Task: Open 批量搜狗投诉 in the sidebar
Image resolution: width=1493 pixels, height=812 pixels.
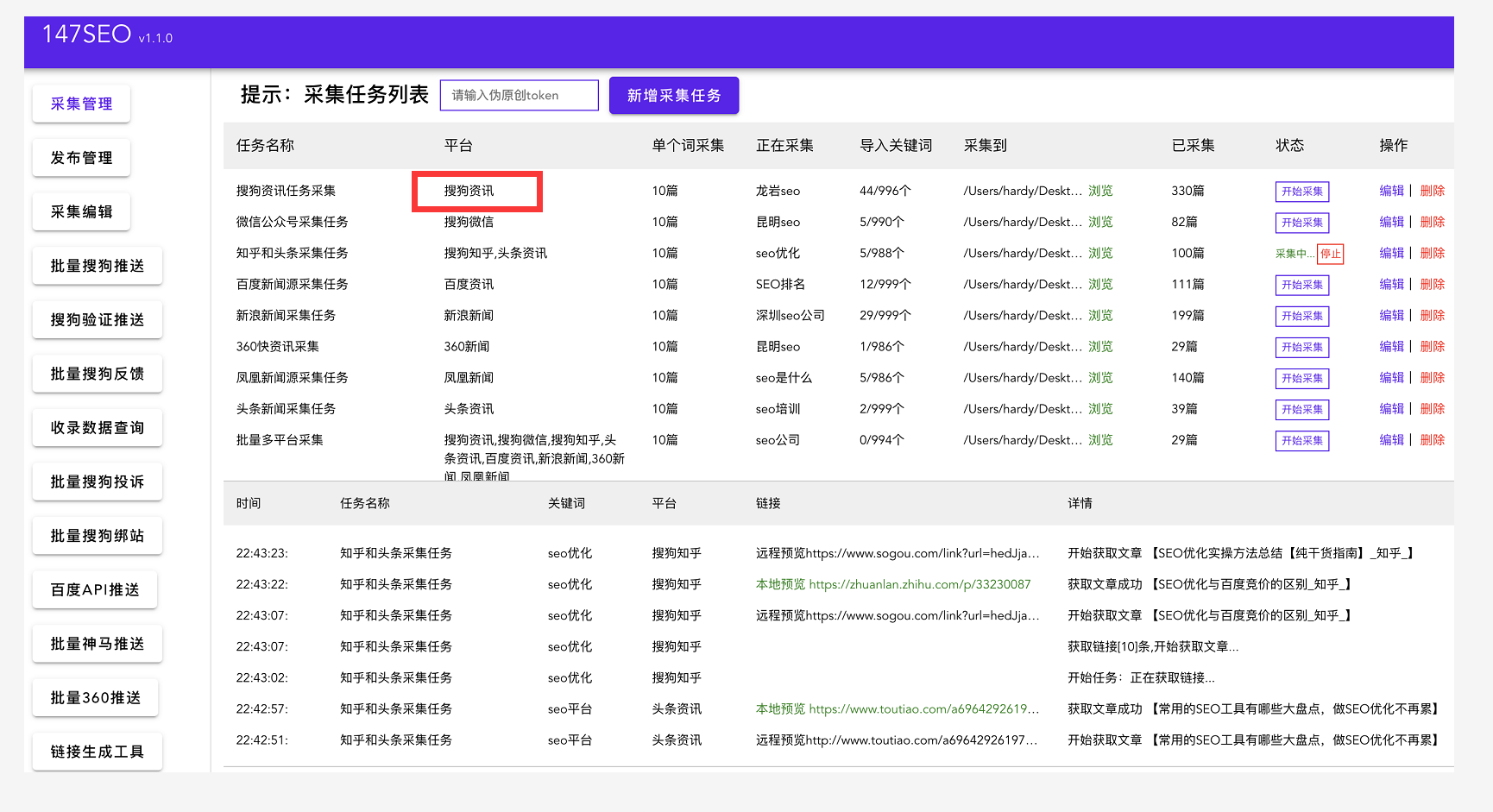Action: pyautogui.click(x=98, y=482)
